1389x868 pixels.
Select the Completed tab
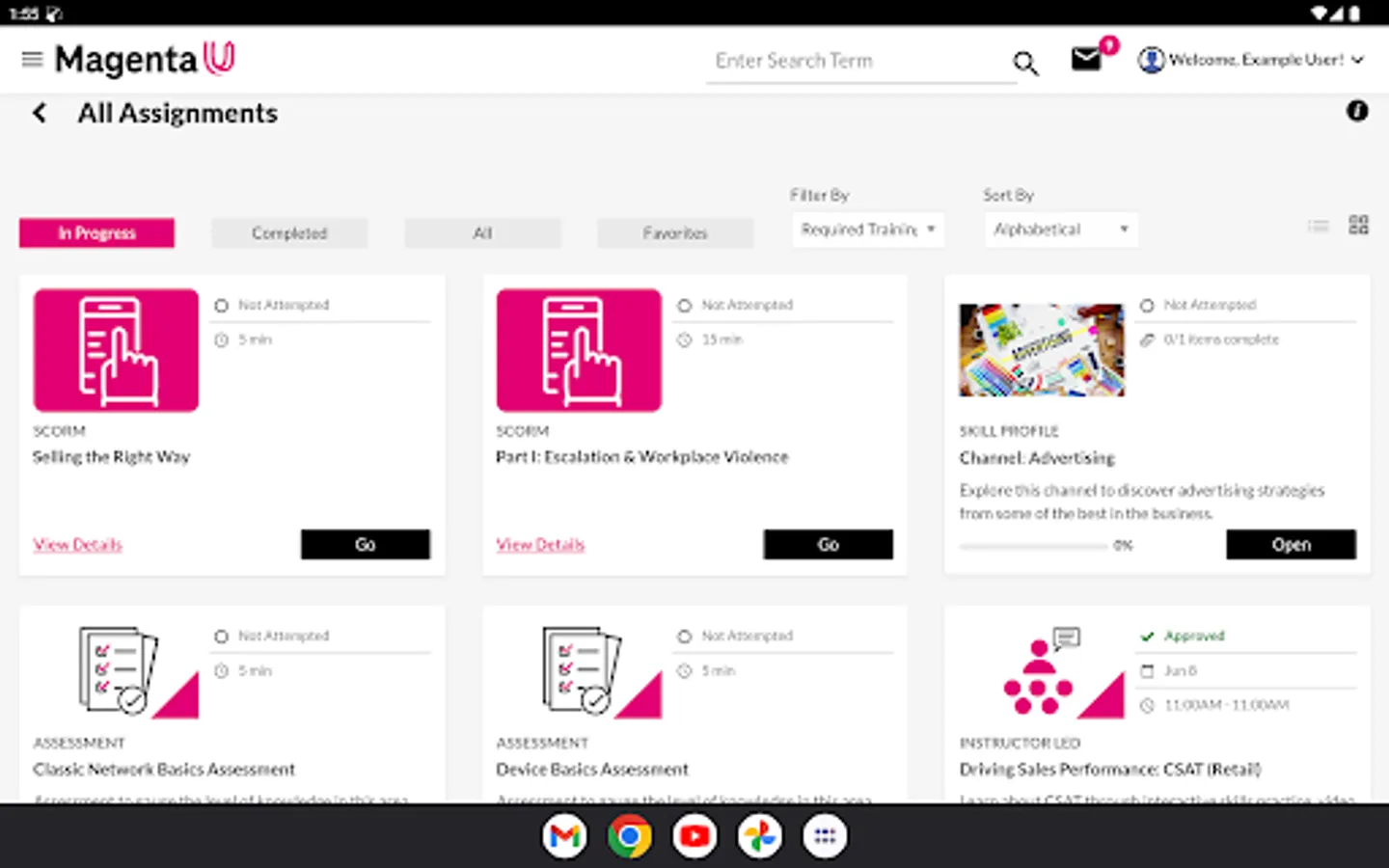[x=289, y=233]
